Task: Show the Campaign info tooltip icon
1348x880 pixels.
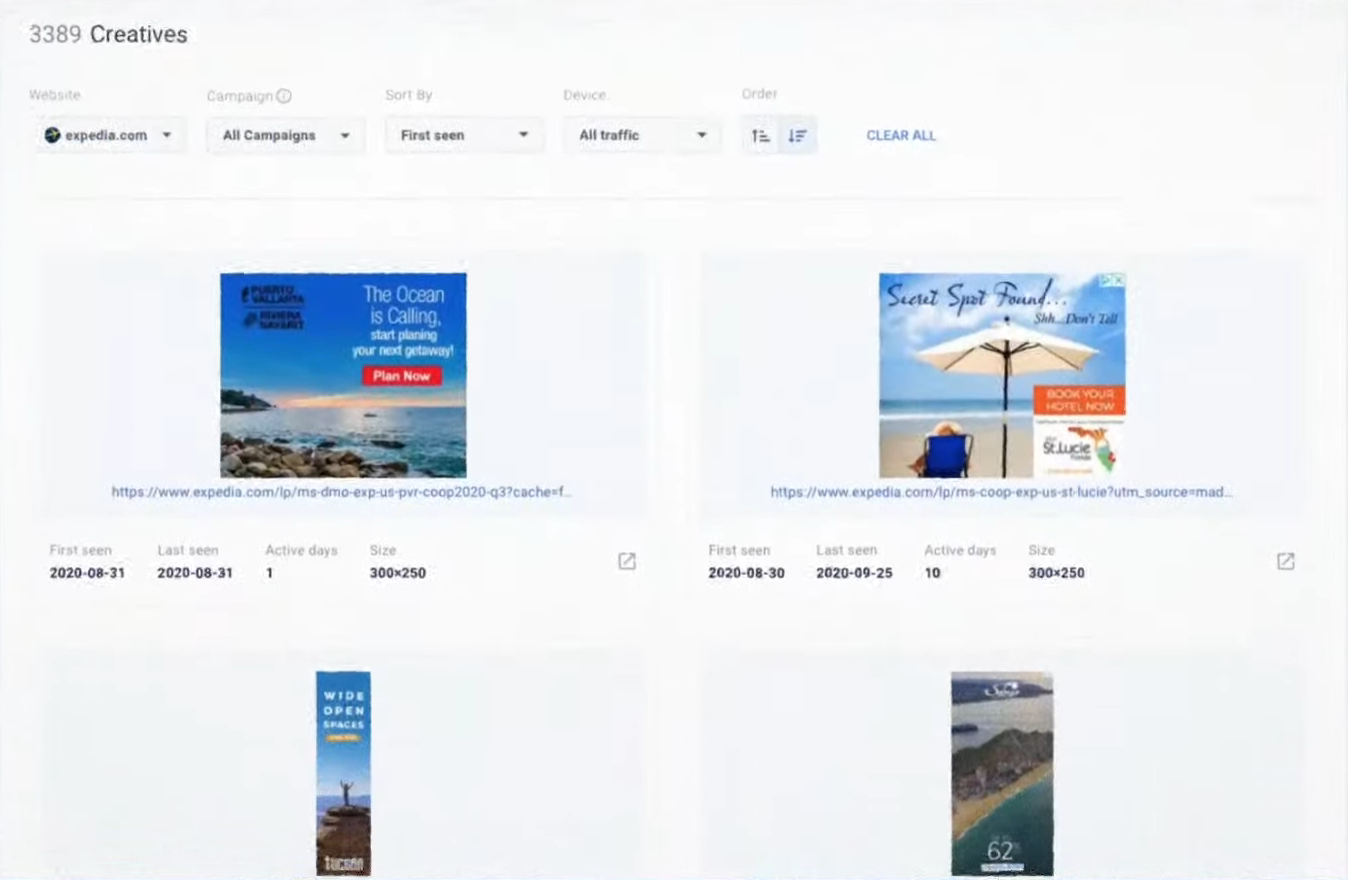Action: [284, 96]
